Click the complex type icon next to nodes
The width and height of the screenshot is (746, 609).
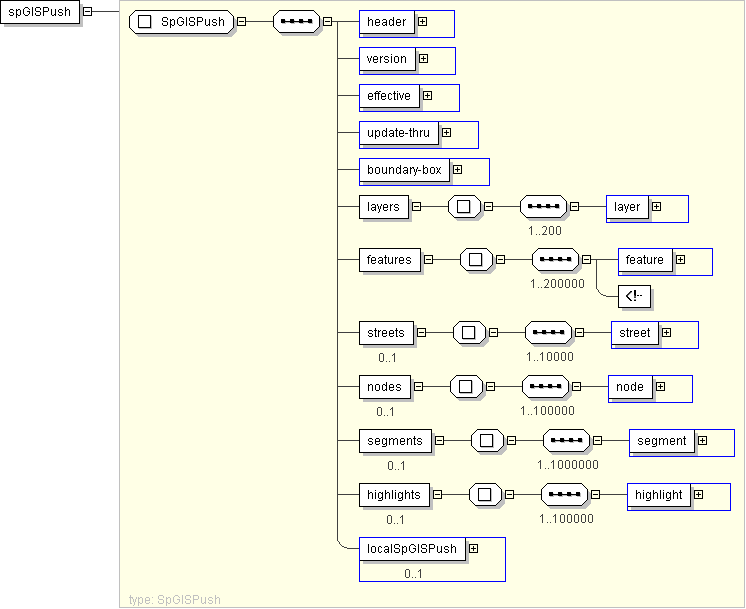click(464, 386)
